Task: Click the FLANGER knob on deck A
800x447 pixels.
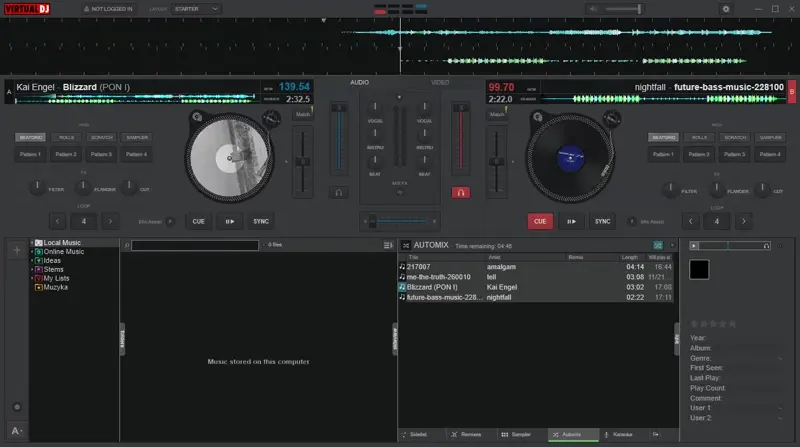Action: coord(83,188)
